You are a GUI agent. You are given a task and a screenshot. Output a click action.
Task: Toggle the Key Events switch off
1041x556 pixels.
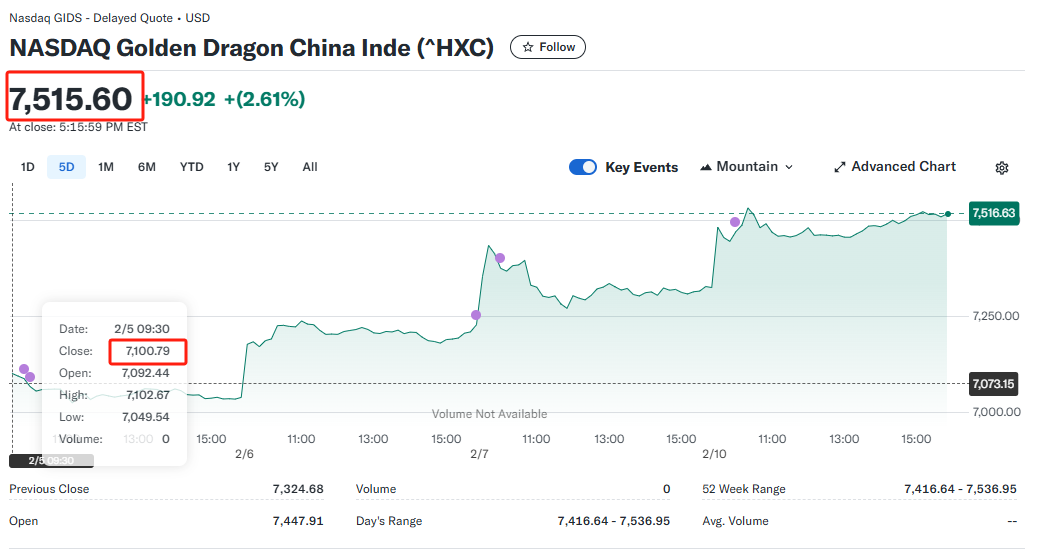click(x=583, y=167)
